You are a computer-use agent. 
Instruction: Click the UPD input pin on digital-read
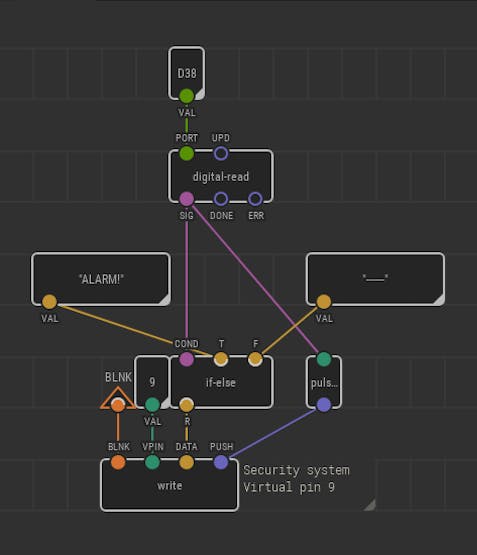point(221,154)
